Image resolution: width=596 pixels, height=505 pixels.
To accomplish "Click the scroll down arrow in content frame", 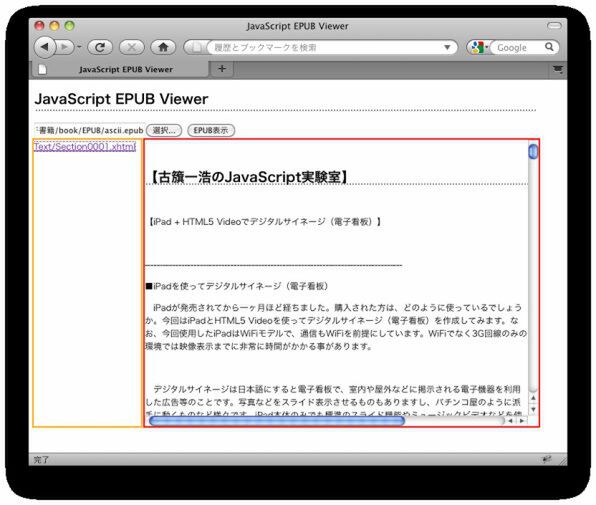I will [533, 410].
